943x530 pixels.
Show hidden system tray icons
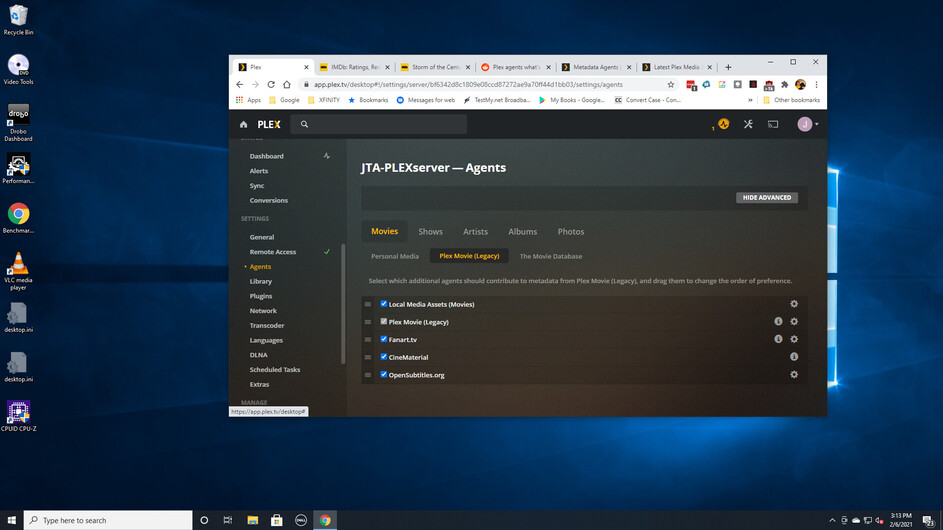(x=832, y=520)
